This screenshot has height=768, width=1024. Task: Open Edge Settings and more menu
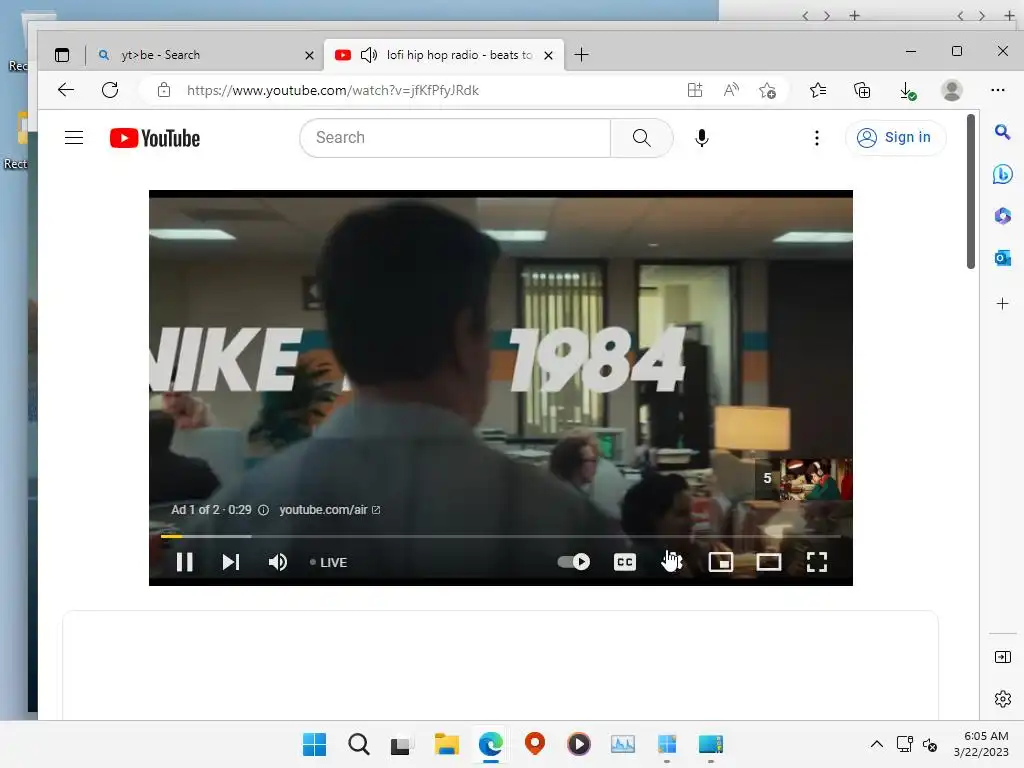click(997, 90)
